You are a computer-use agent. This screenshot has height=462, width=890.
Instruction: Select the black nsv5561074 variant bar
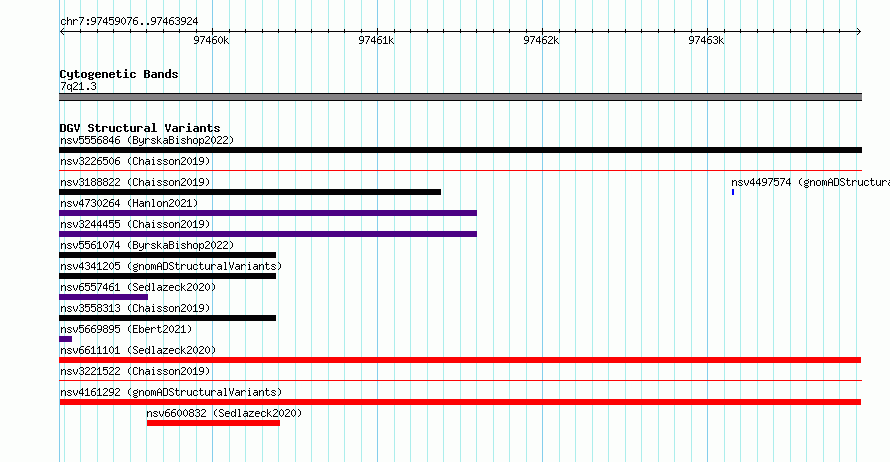coord(167,255)
